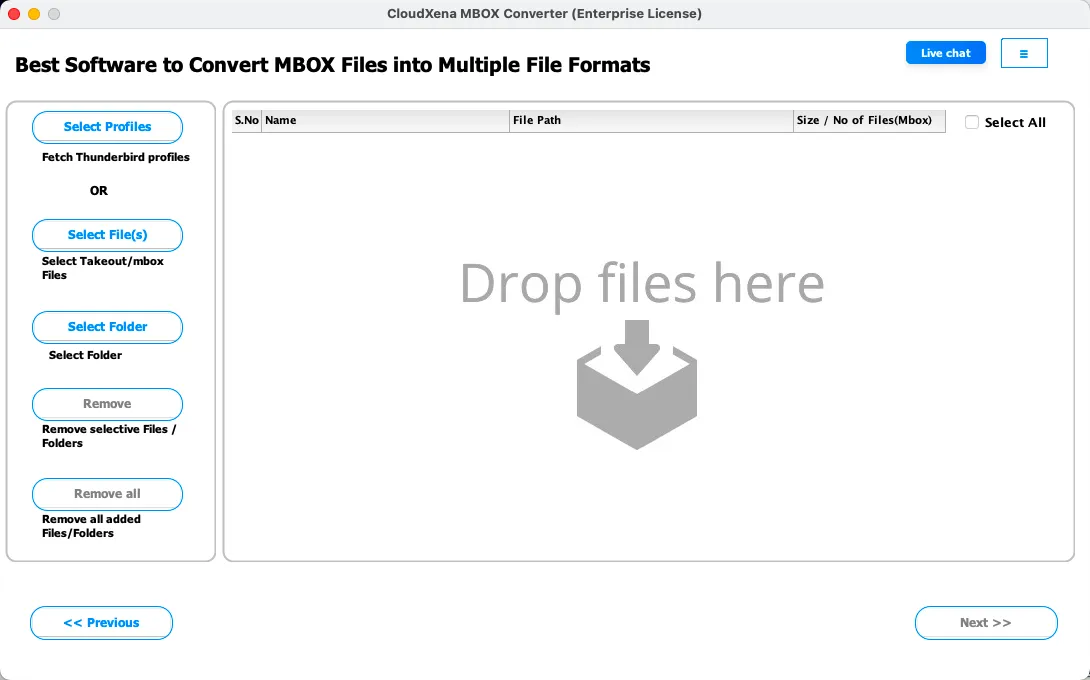Proceed using the Next >> button
1090x680 pixels.
[x=985, y=622]
